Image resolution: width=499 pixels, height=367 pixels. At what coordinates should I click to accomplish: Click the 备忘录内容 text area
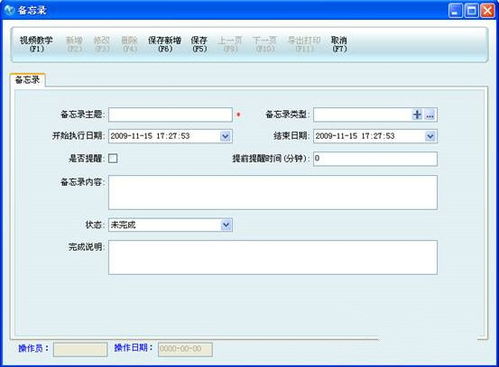273,192
